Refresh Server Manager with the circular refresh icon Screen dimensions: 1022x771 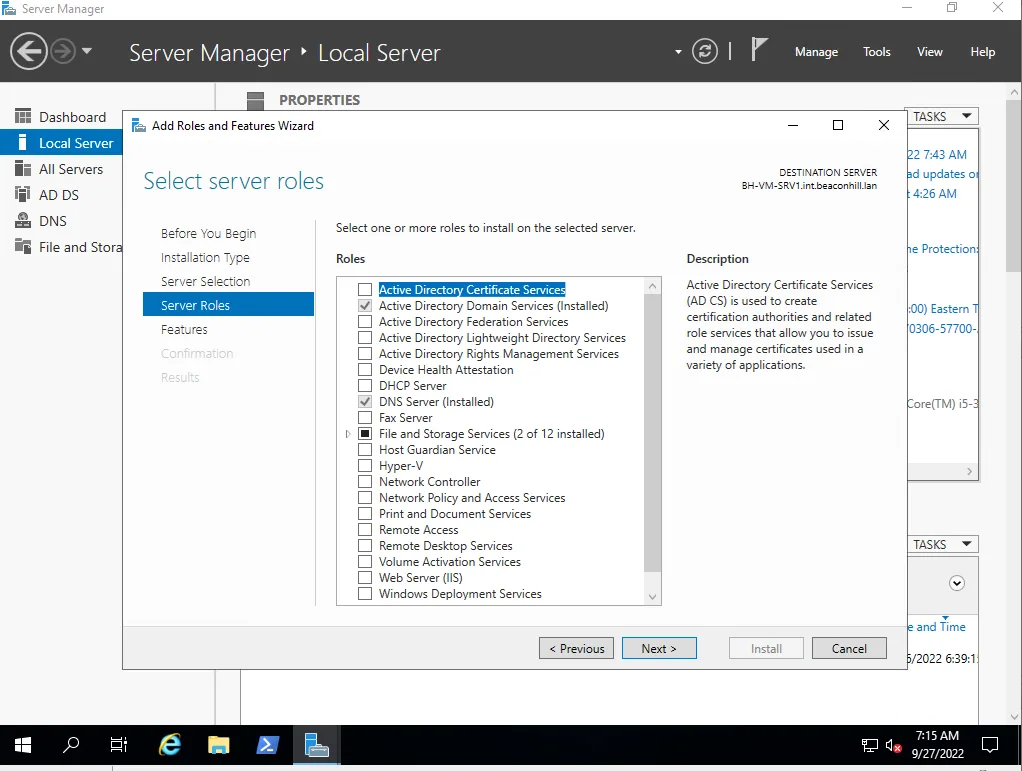(x=705, y=51)
